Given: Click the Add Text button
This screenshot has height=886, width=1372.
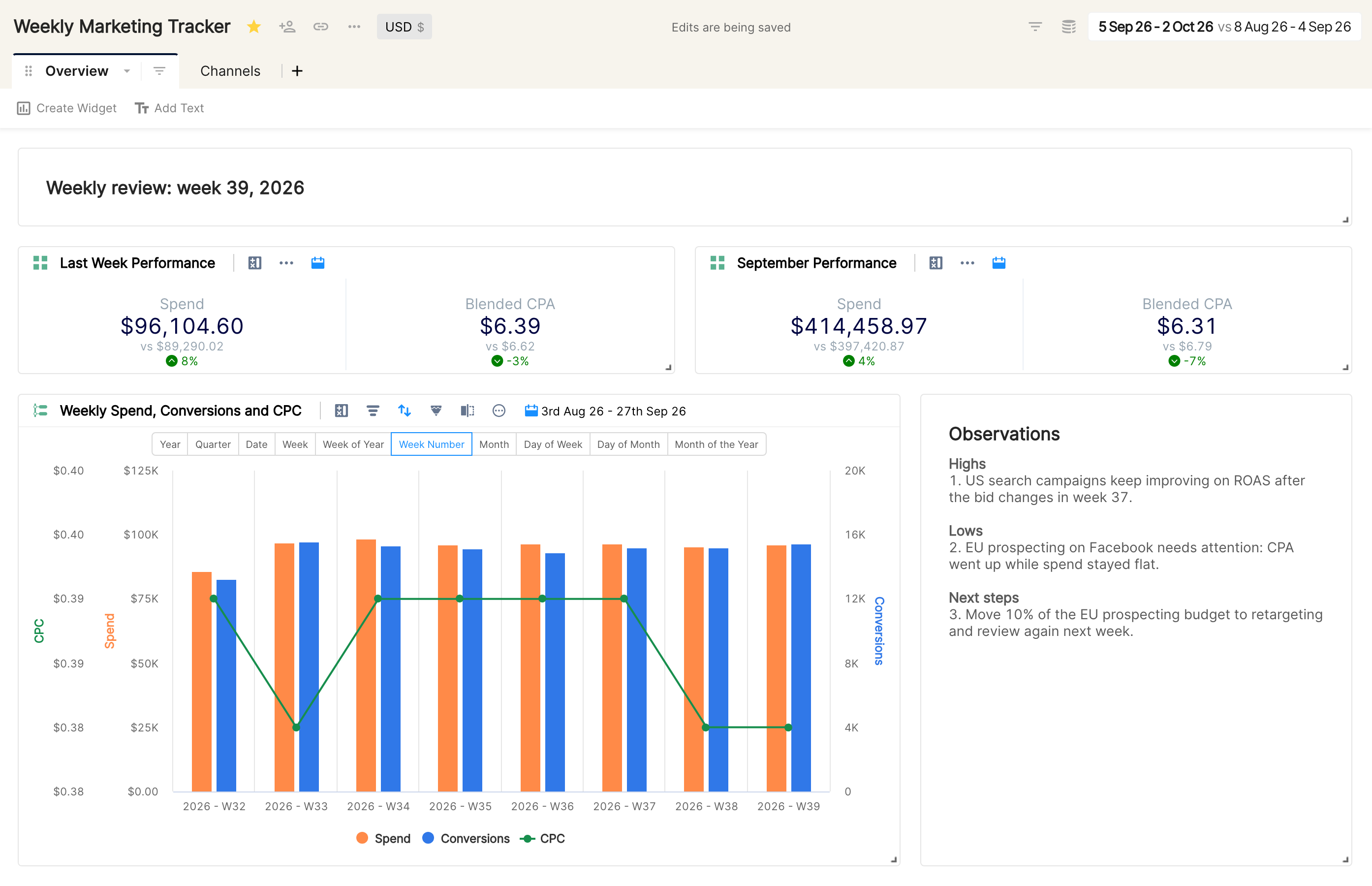Looking at the screenshot, I should [169, 108].
